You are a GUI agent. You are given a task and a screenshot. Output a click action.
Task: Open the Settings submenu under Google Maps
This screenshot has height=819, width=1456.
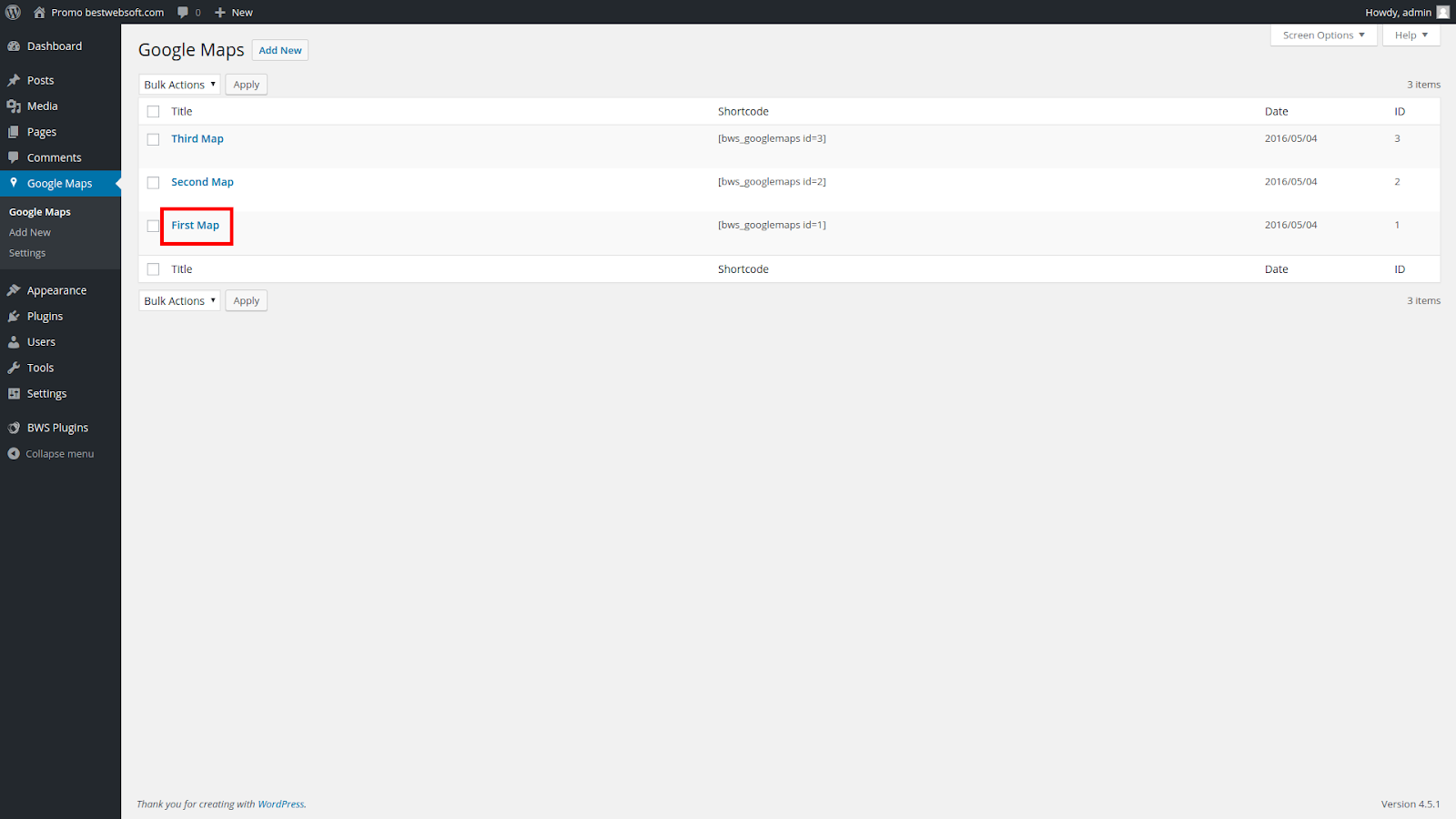tap(27, 253)
